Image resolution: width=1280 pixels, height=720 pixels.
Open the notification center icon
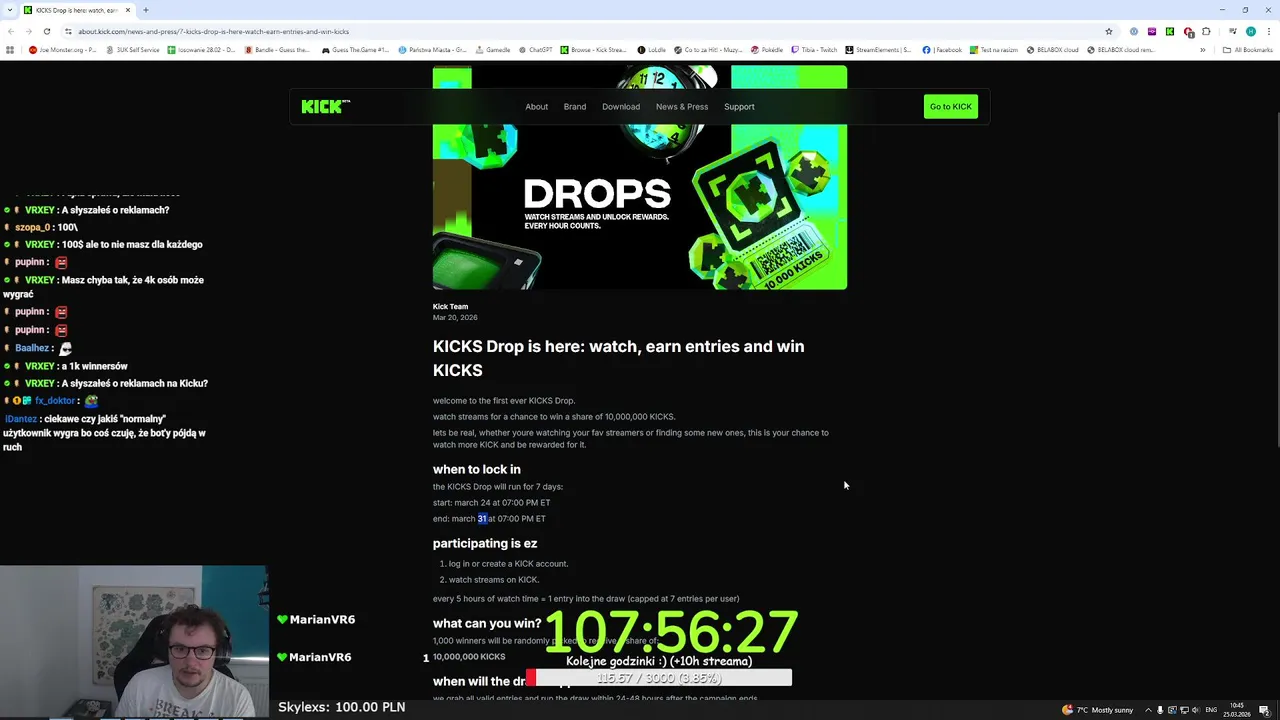[1264, 710]
